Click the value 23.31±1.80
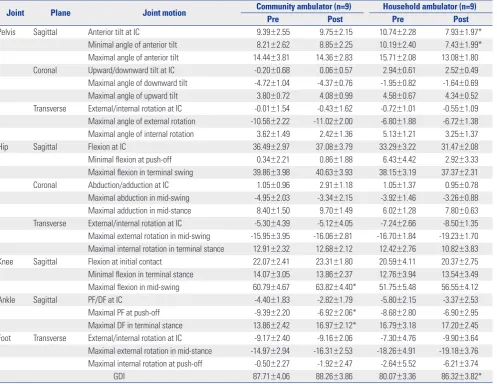Image resolution: width=497 pixels, height=384 pixels. click(x=334, y=262)
